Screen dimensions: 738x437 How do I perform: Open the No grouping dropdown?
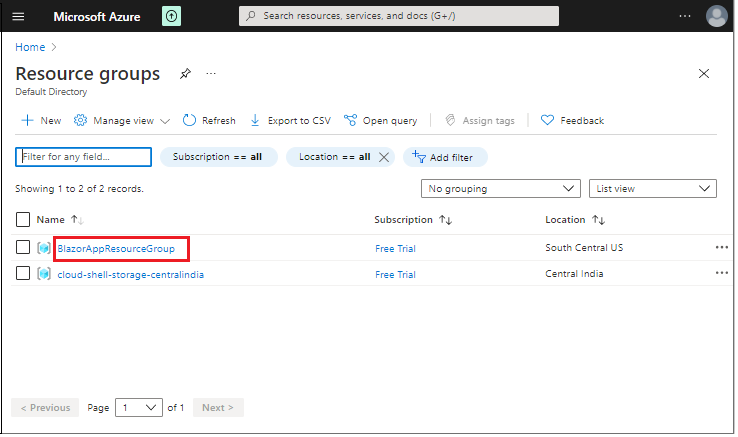(x=501, y=188)
